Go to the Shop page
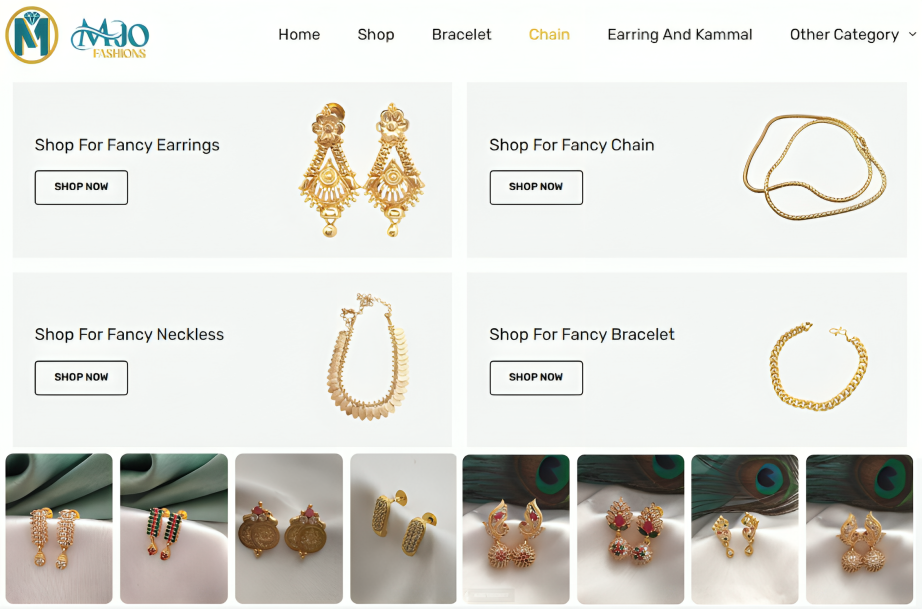Image resolution: width=922 pixels, height=609 pixels. click(x=376, y=34)
